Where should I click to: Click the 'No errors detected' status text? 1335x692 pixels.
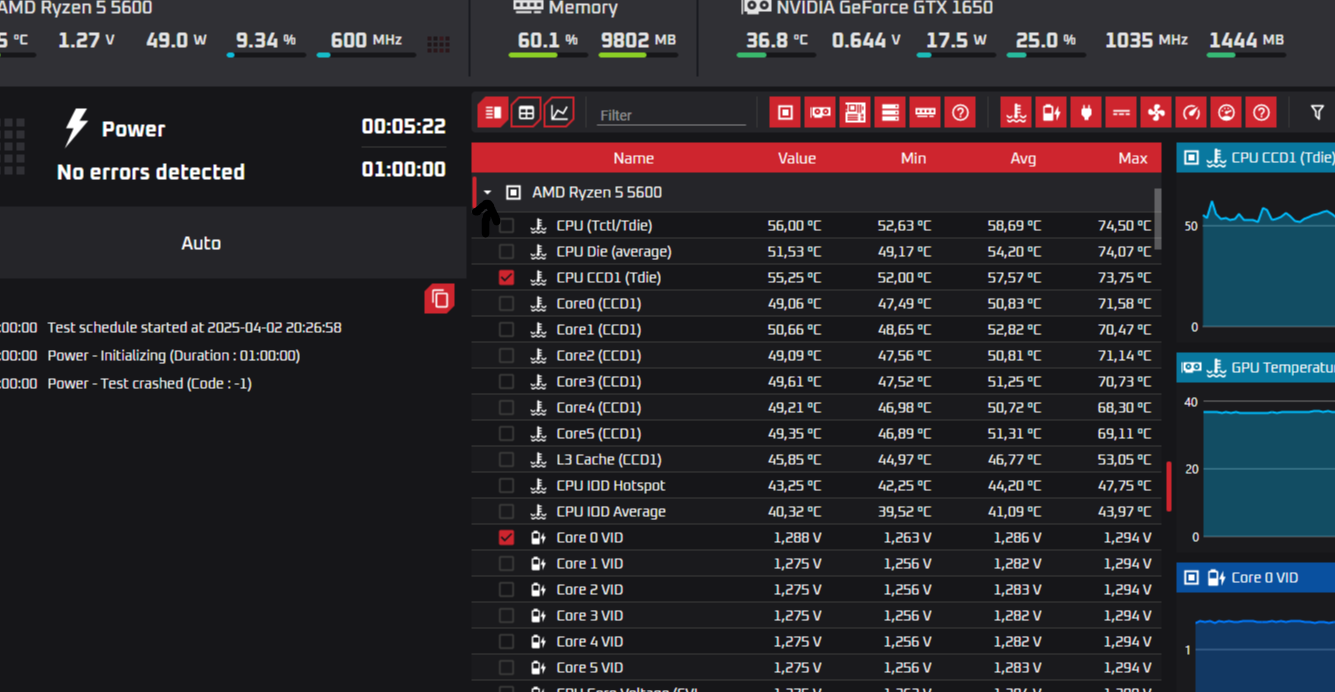pos(151,172)
